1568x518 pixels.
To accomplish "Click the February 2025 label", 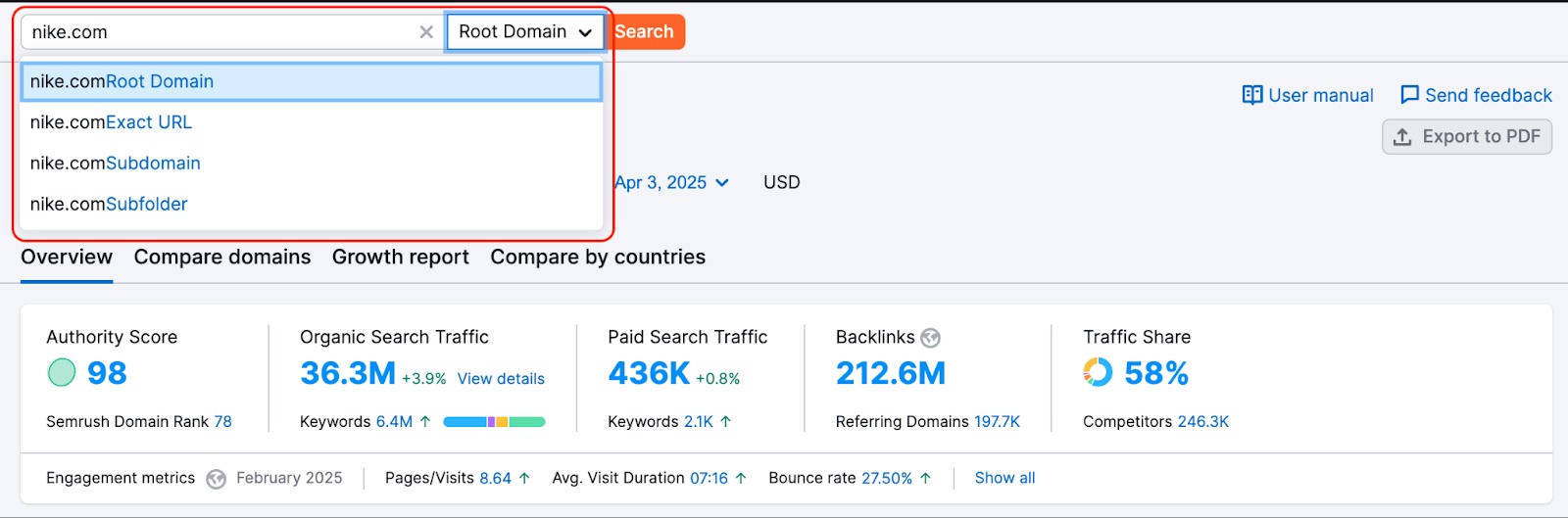I will [x=289, y=478].
